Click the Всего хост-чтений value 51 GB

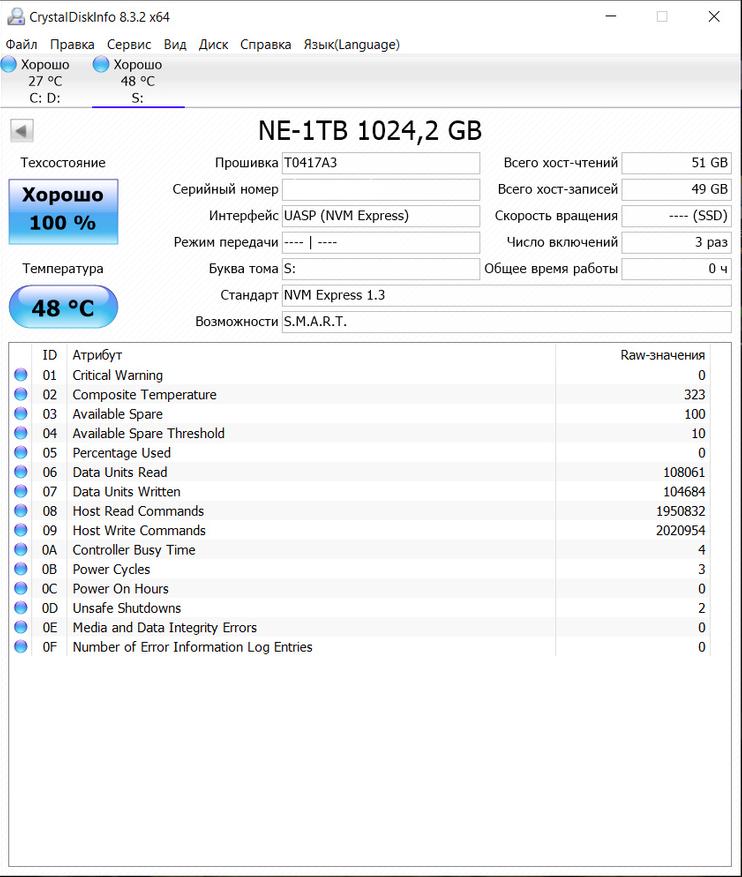tap(677, 163)
